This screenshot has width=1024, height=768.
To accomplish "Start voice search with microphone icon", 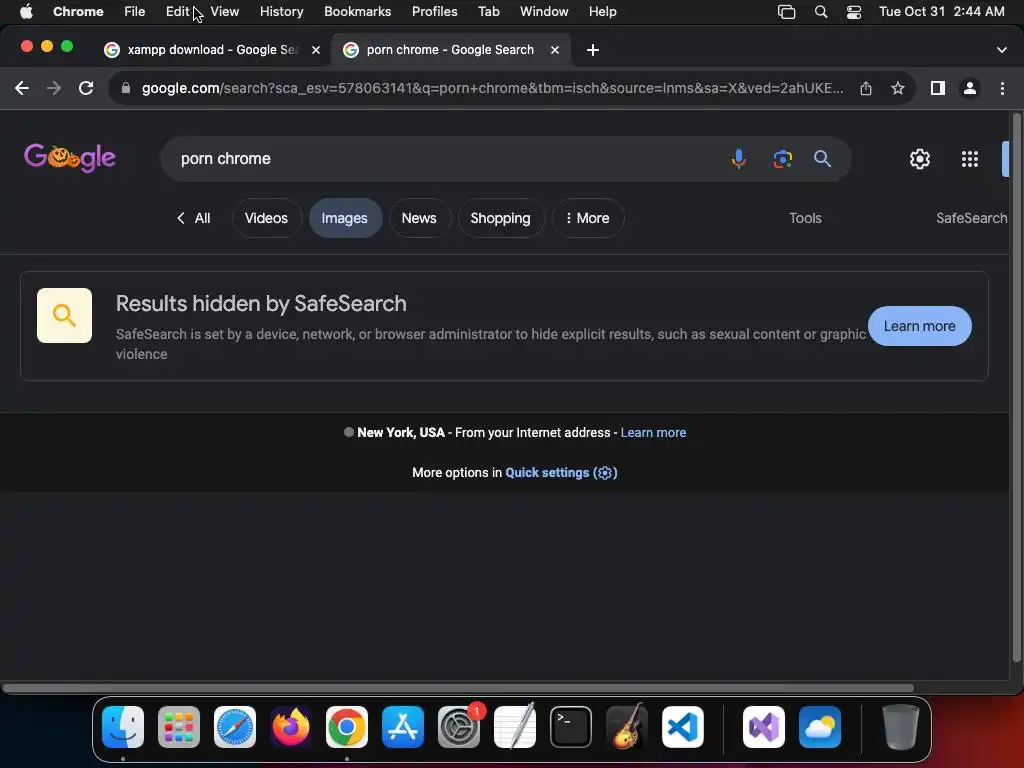I will point(739,159).
